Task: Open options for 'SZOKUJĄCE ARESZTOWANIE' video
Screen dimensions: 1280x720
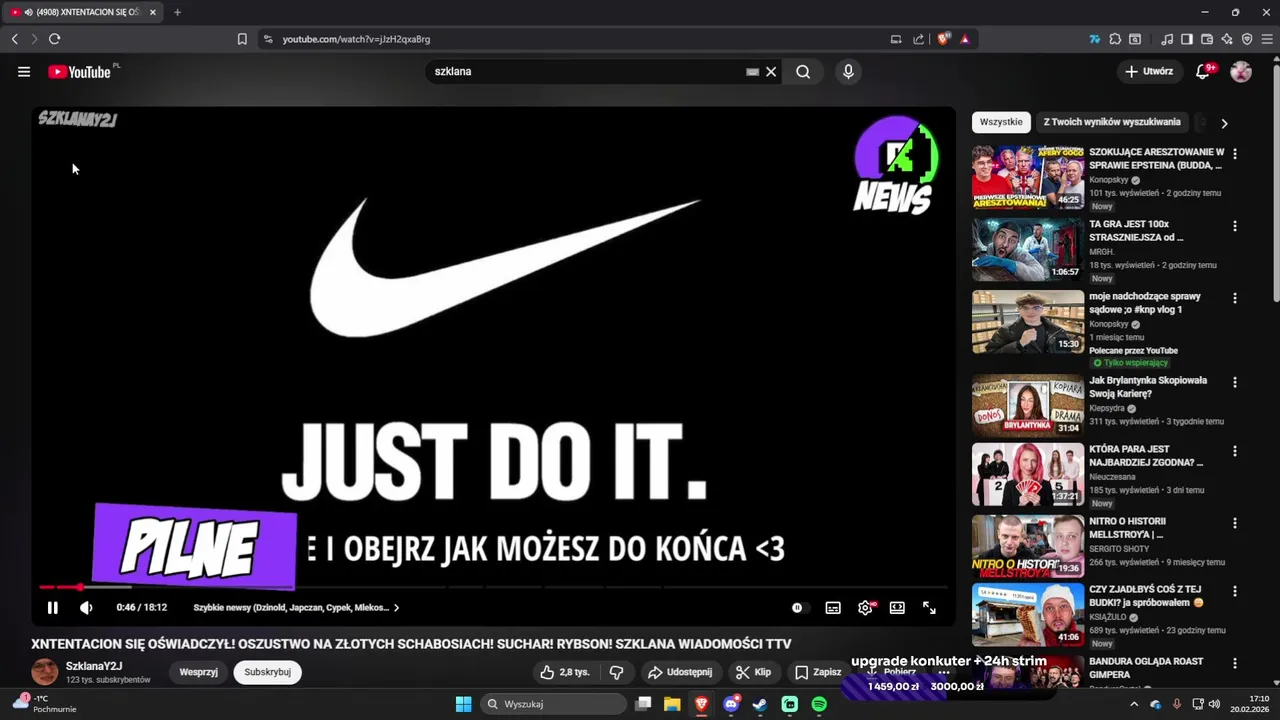Action: tap(1235, 154)
